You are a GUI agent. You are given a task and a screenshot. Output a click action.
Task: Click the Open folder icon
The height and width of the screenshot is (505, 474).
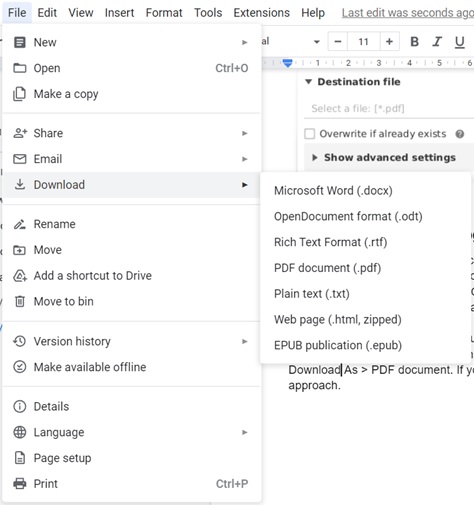[x=20, y=68]
